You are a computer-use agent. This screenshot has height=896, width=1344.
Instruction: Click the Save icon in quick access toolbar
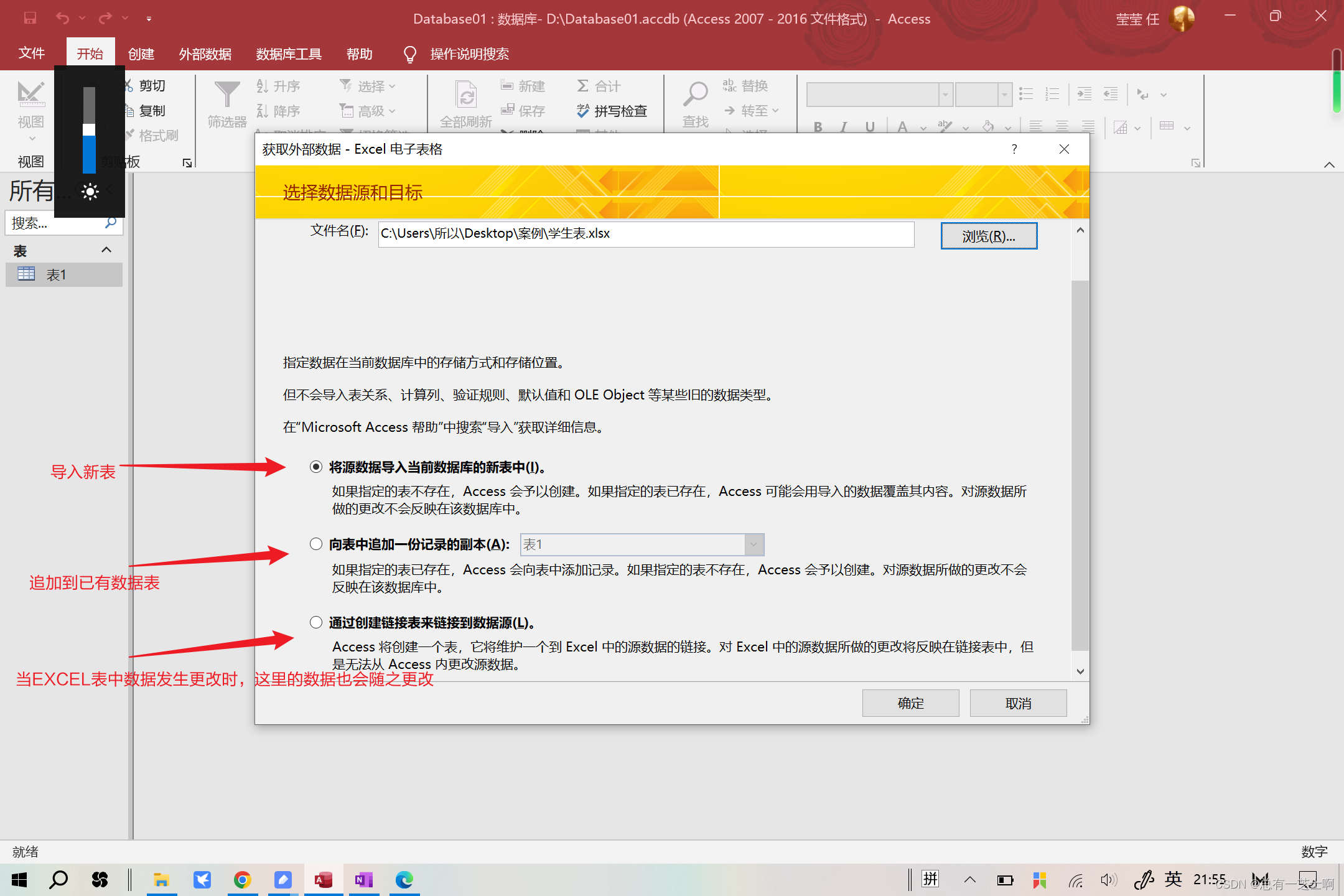point(30,18)
